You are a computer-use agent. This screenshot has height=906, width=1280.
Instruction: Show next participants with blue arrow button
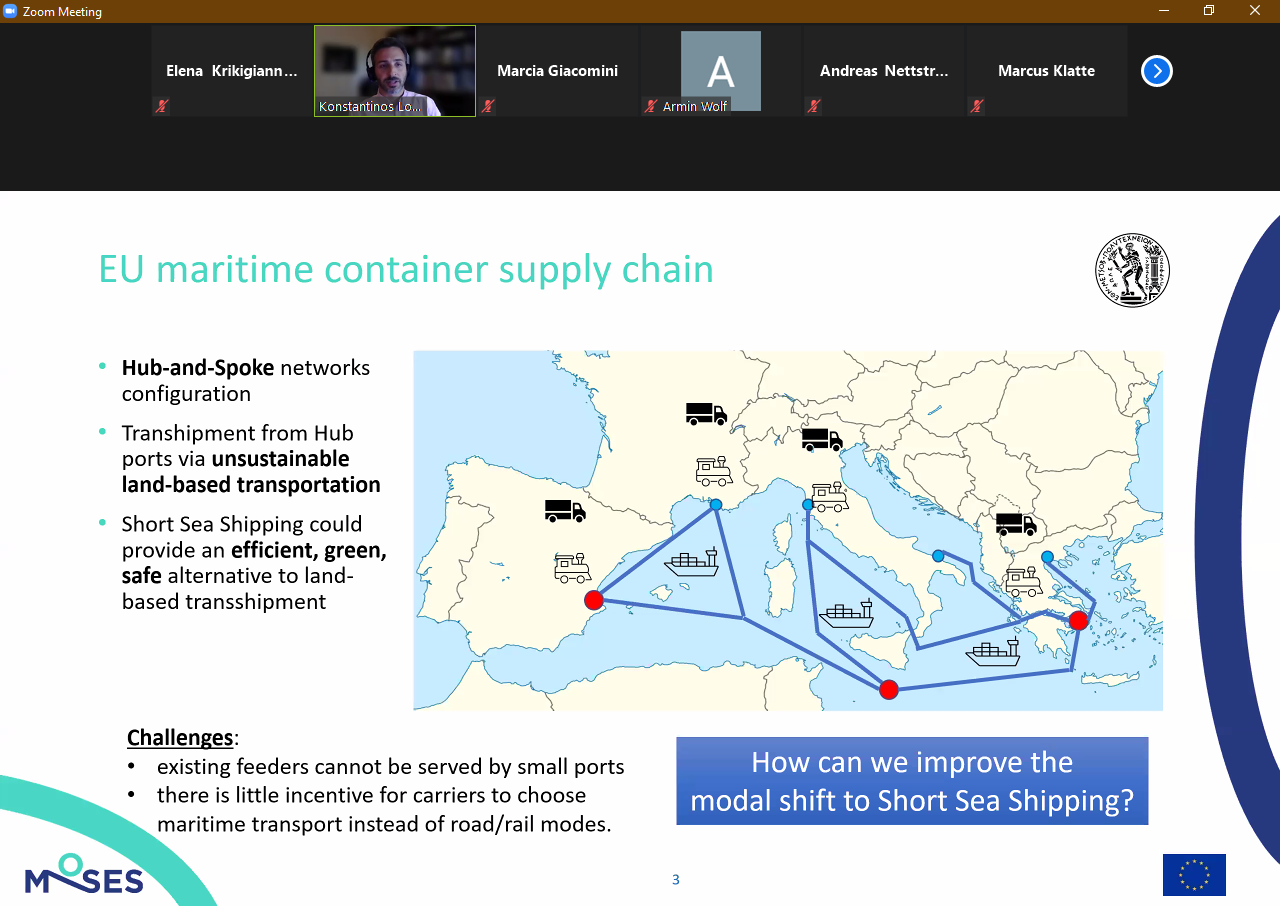[x=1156, y=71]
